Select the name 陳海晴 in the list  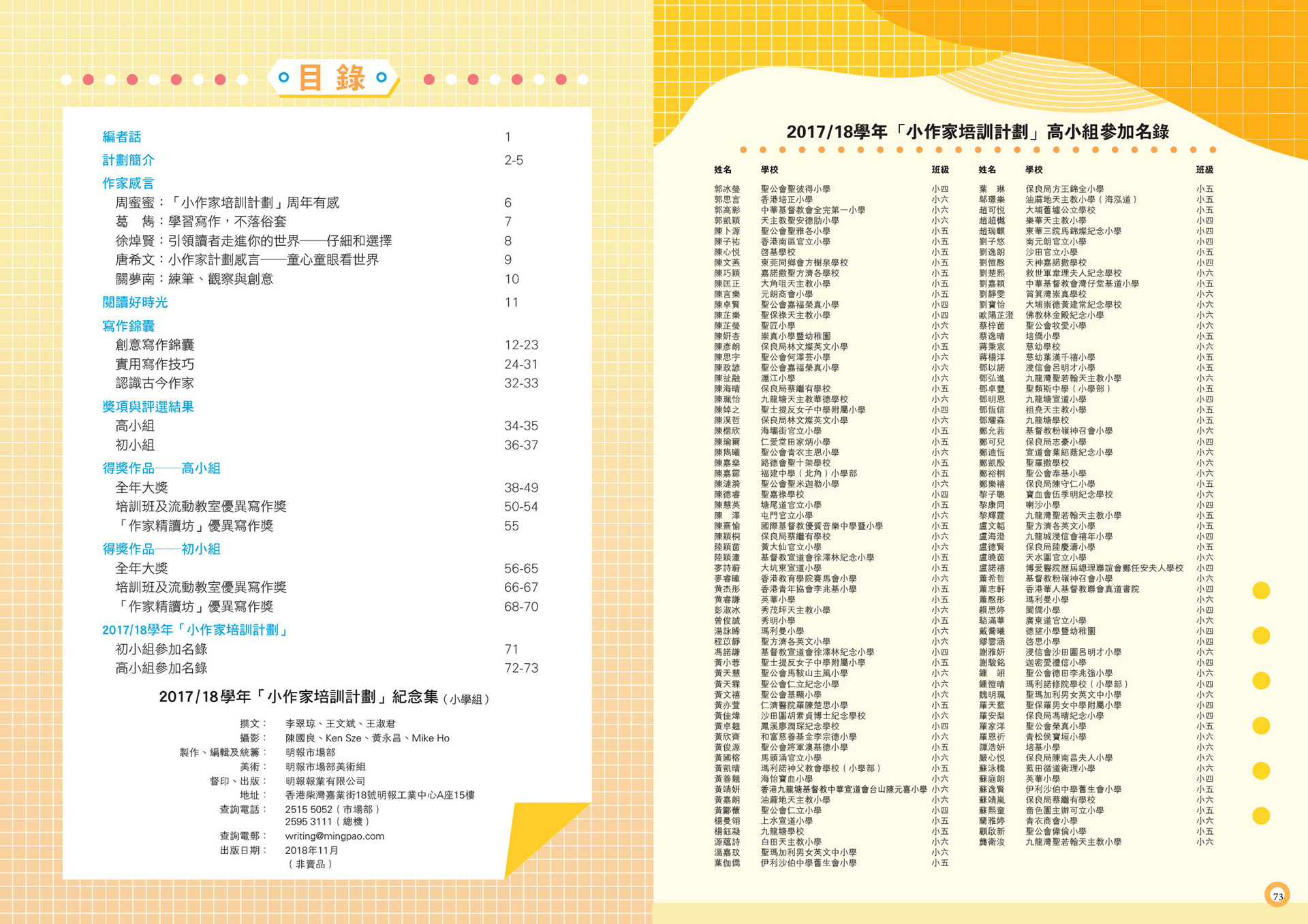(x=727, y=389)
